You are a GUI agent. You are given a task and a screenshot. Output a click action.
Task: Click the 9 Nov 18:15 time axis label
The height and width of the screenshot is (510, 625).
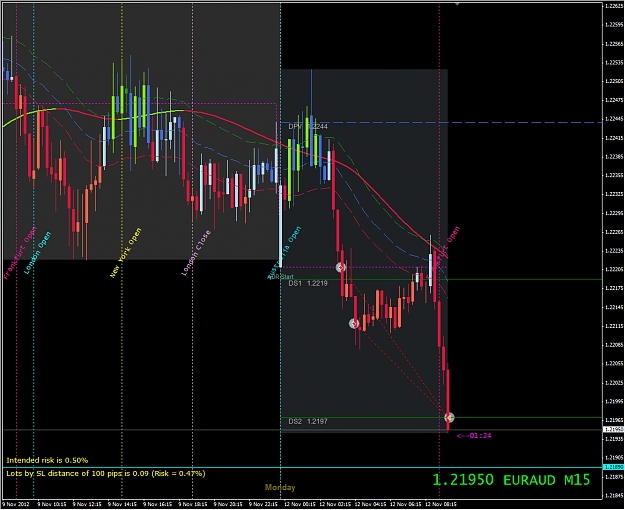tap(193, 504)
